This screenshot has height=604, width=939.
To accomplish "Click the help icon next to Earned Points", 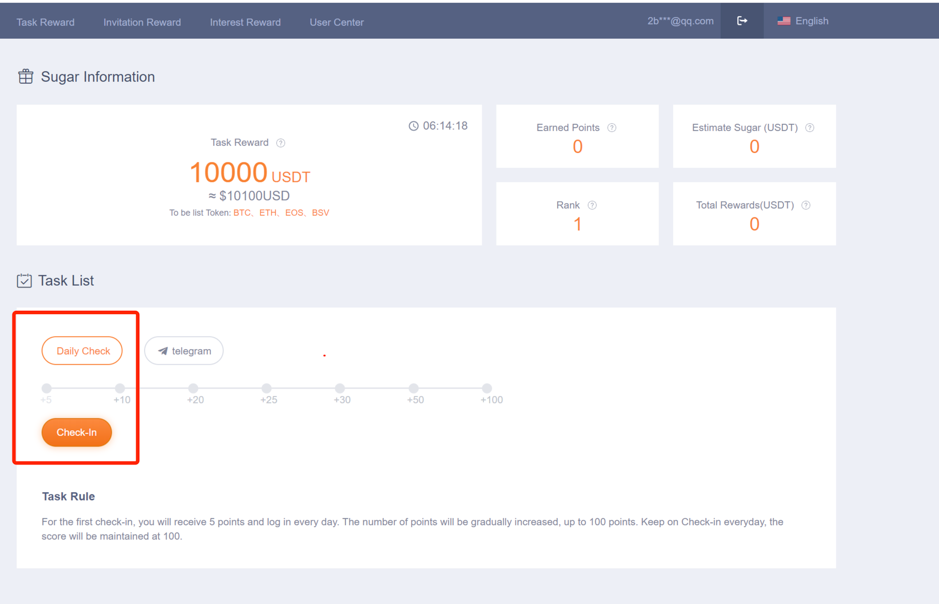I will [612, 128].
